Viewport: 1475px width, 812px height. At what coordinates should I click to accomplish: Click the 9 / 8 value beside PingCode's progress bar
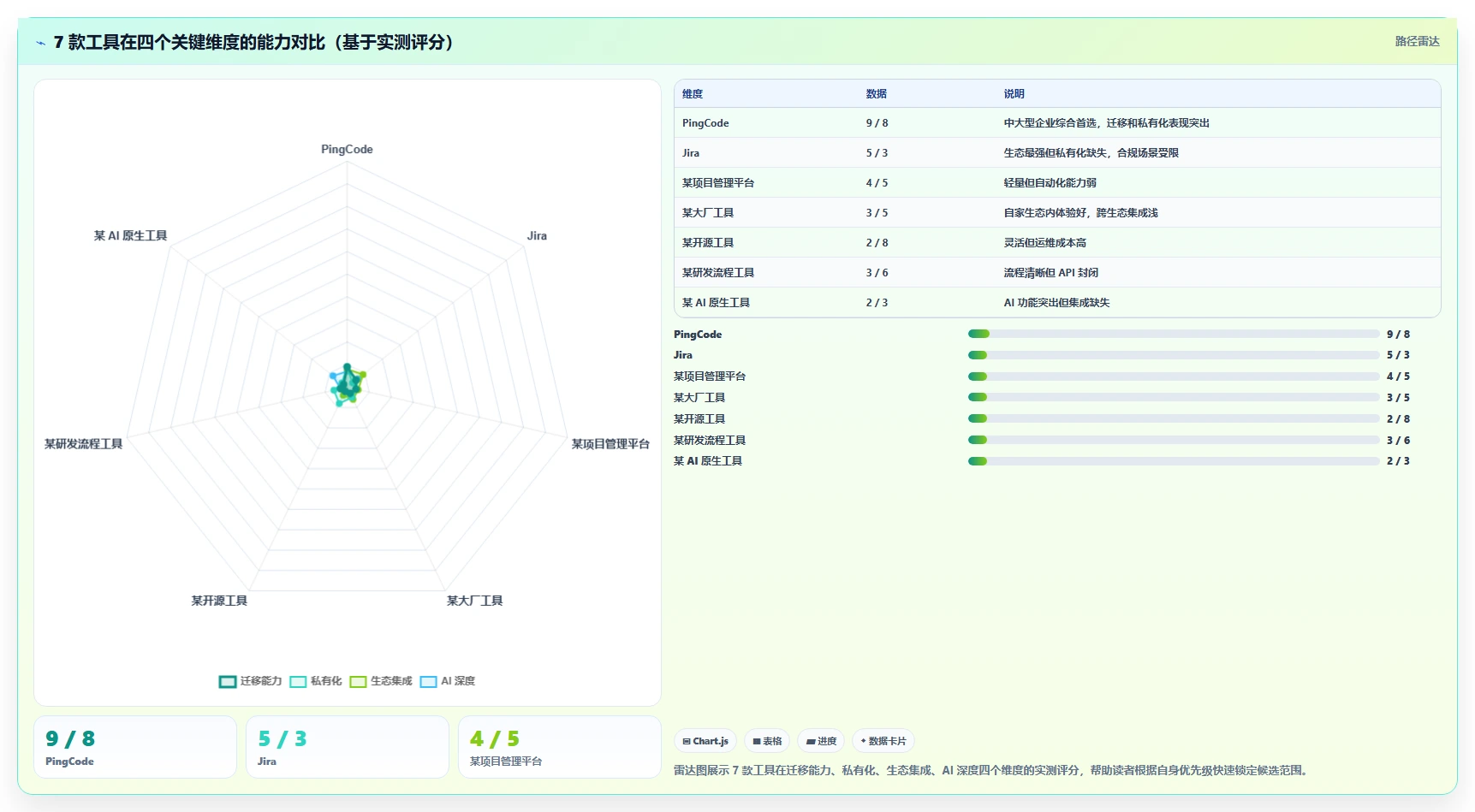click(x=1398, y=335)
